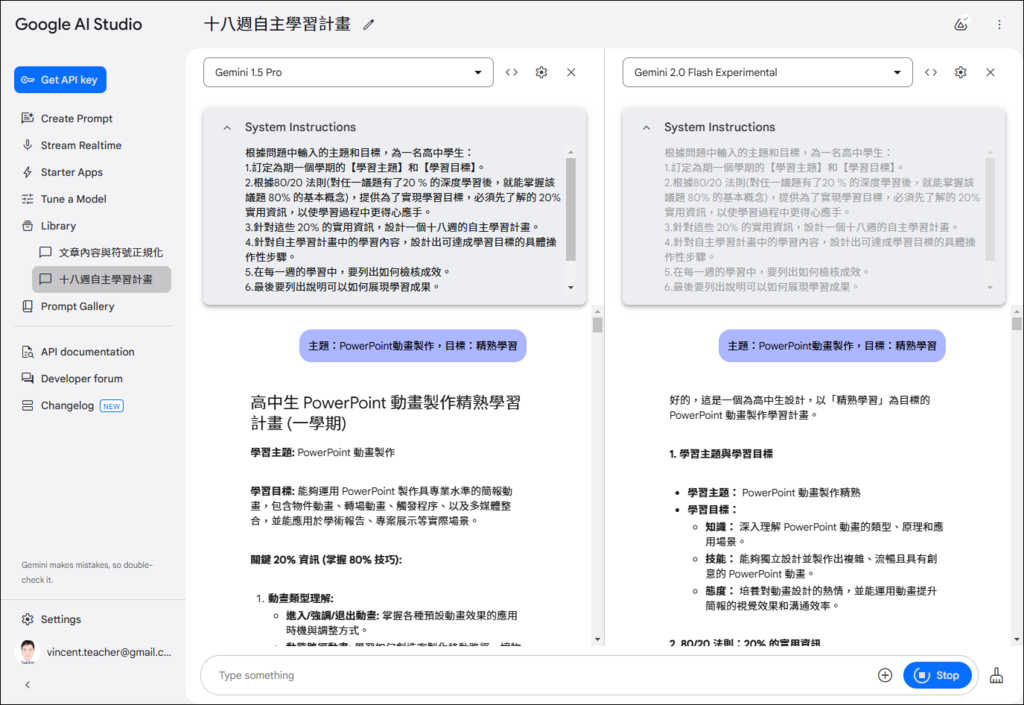Click down arrow of right chat scrollbar
This screenshot has width=1024, height=705.
1017,640
